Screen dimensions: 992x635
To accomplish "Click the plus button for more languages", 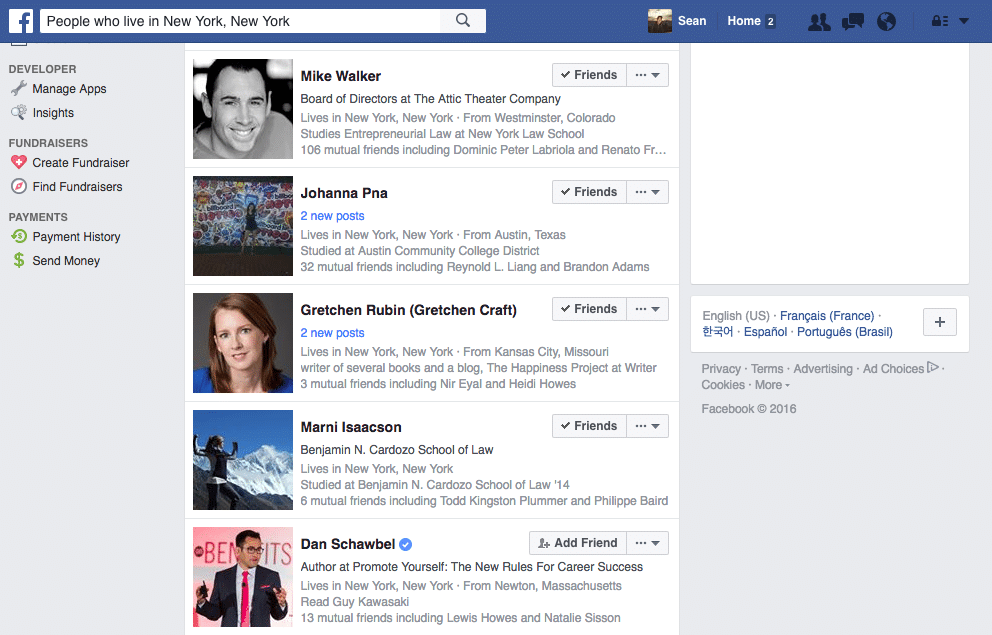I will point(939,322).
